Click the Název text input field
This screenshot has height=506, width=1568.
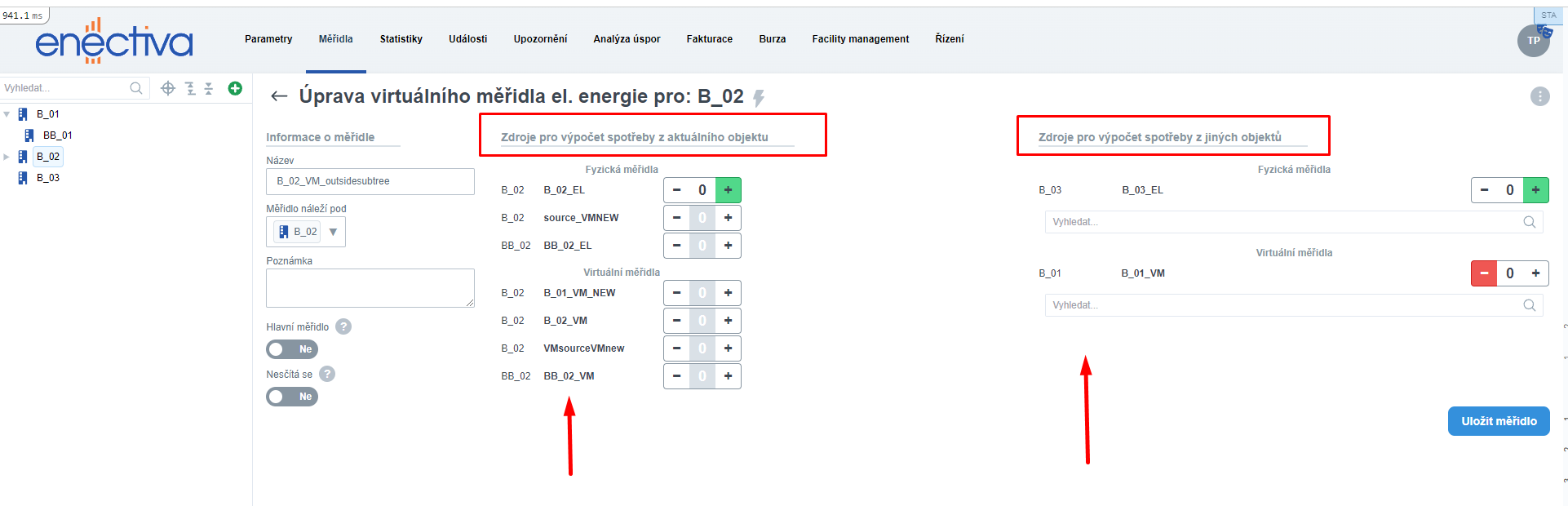370,181
